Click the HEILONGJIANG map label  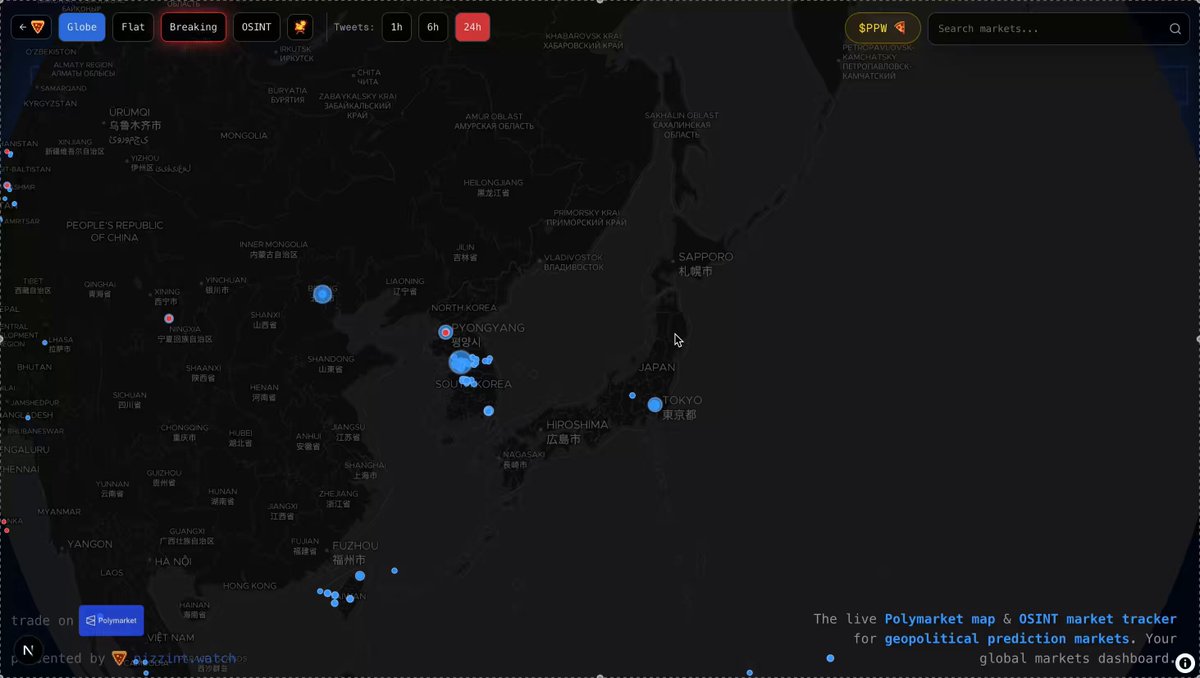(x=493, y=182)
